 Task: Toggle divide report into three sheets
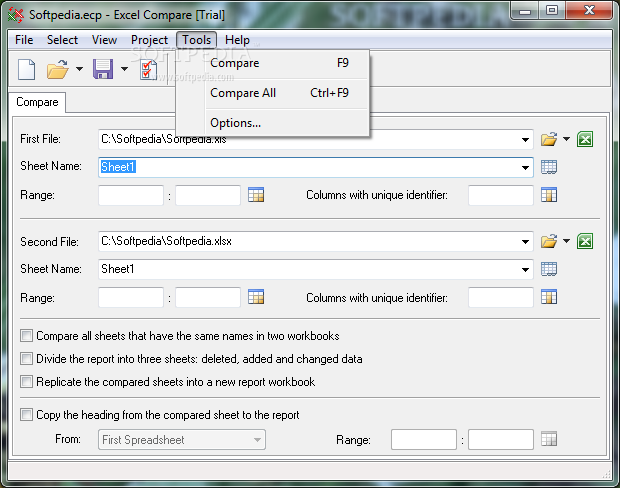point(26,359)
